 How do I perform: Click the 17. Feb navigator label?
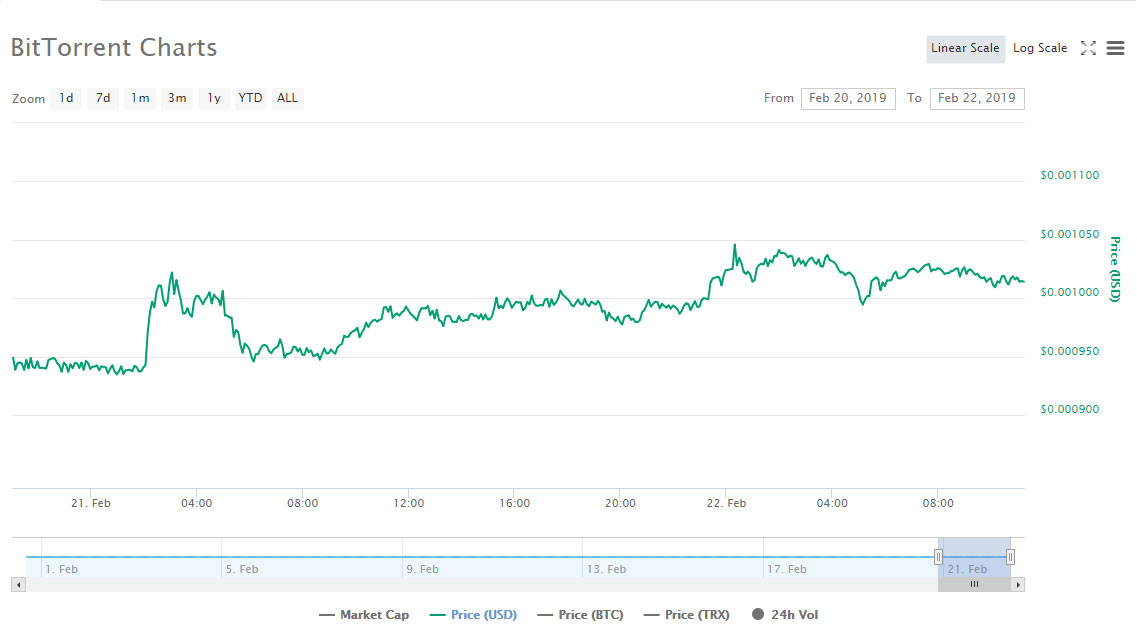(787, 569)
